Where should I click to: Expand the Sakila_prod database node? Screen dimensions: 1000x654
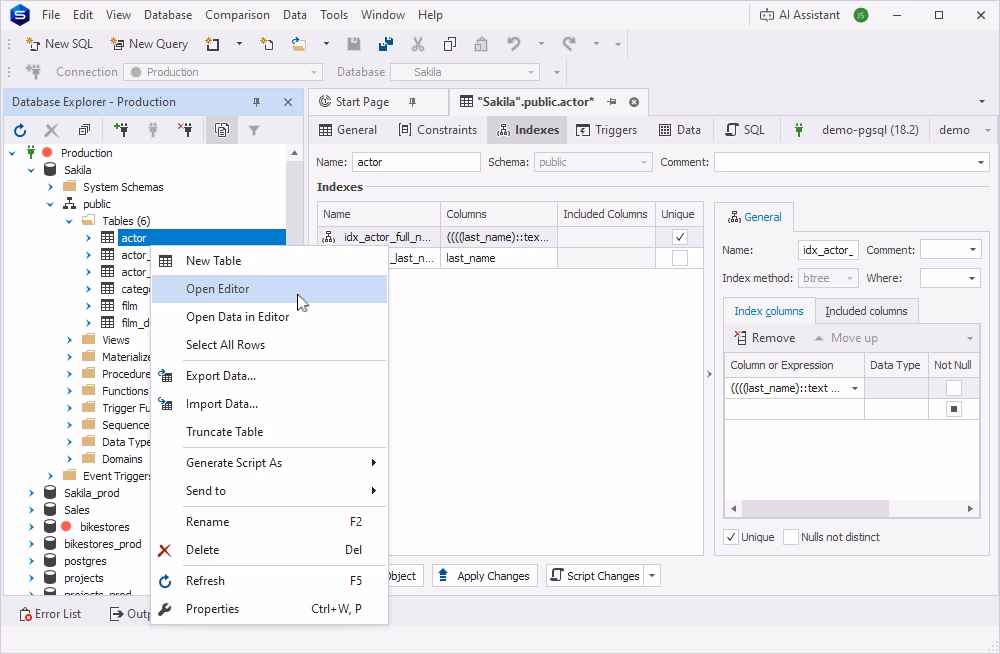point(31,493)
